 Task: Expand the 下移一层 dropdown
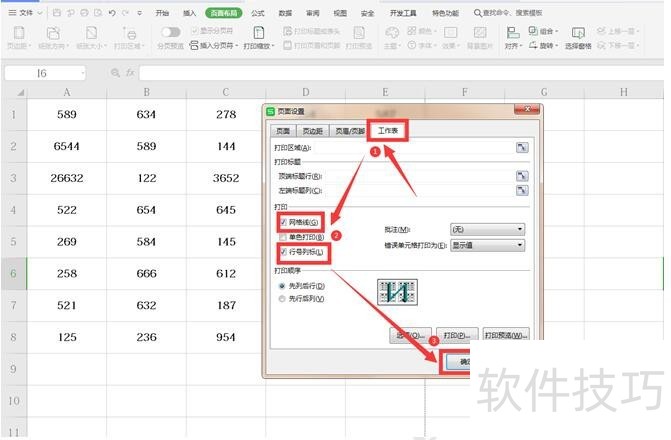637,45
